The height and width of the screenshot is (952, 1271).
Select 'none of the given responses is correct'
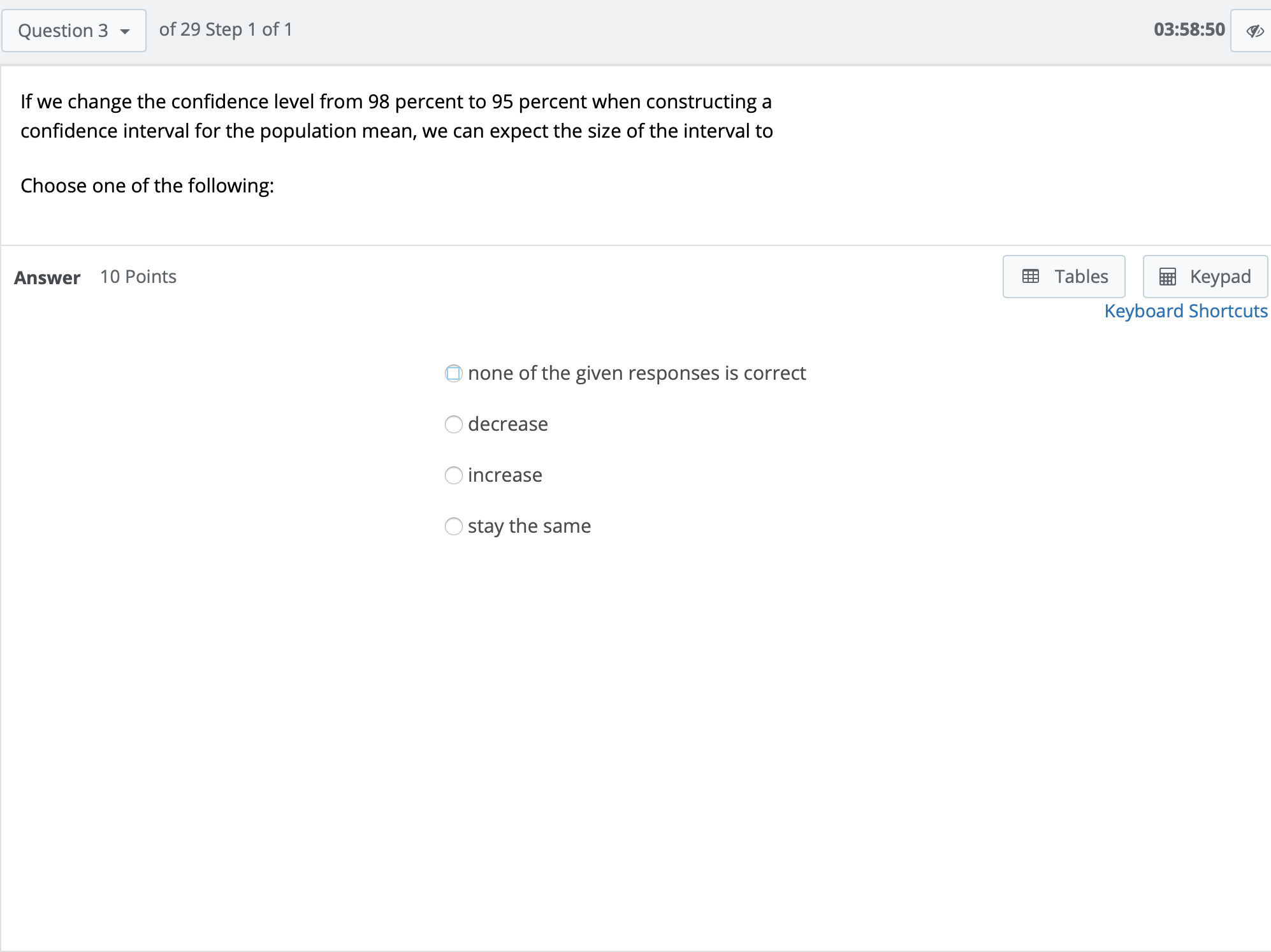453,373
